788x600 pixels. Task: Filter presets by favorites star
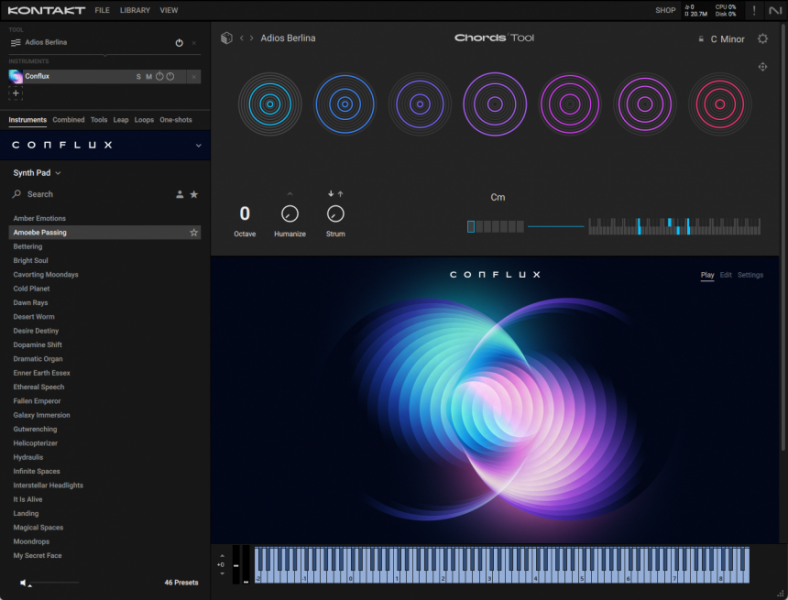194,194
